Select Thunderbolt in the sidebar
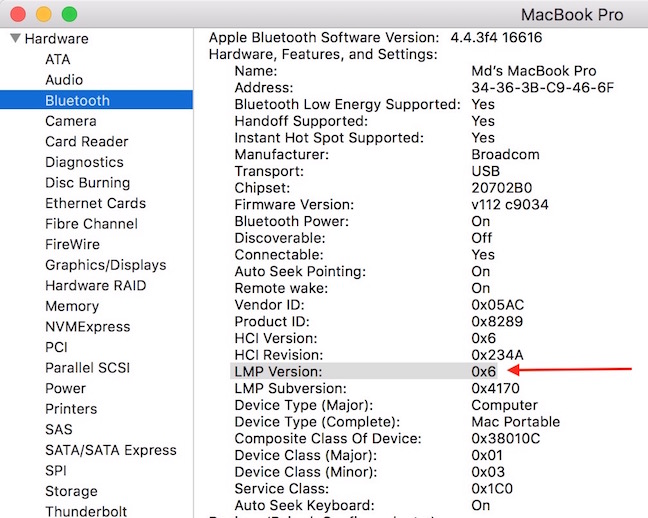Screen dimensions: 648x518 coord(85,511)
